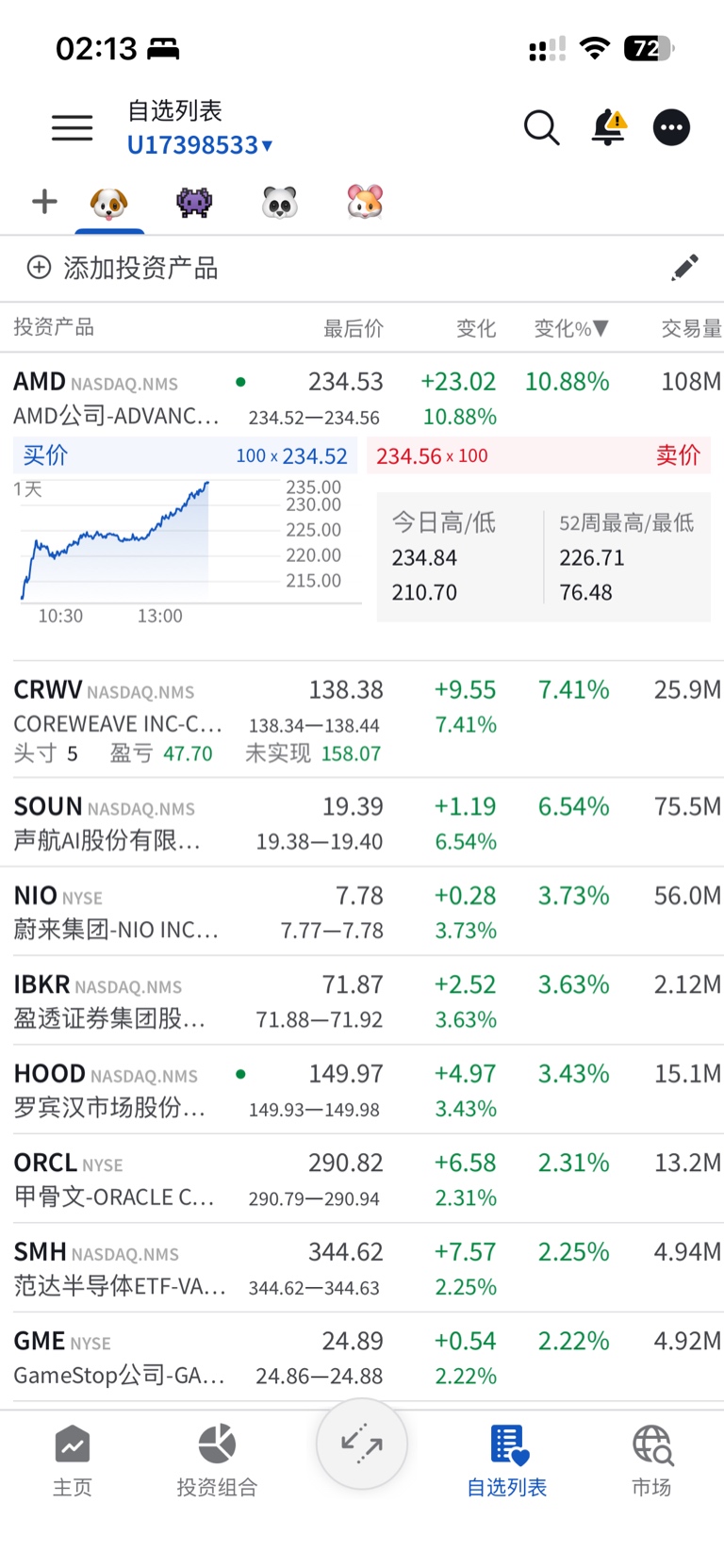Tap the AMD 卖价 ask panel
This screenshot has height=1568, width=724.
pyautogui.click(x=538, y=456)
